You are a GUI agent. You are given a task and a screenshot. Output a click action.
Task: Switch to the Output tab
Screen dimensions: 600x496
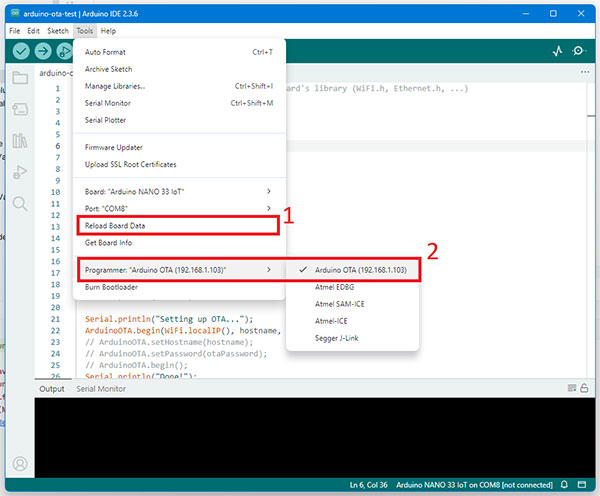pyautogui.click(x=52, y=389)
